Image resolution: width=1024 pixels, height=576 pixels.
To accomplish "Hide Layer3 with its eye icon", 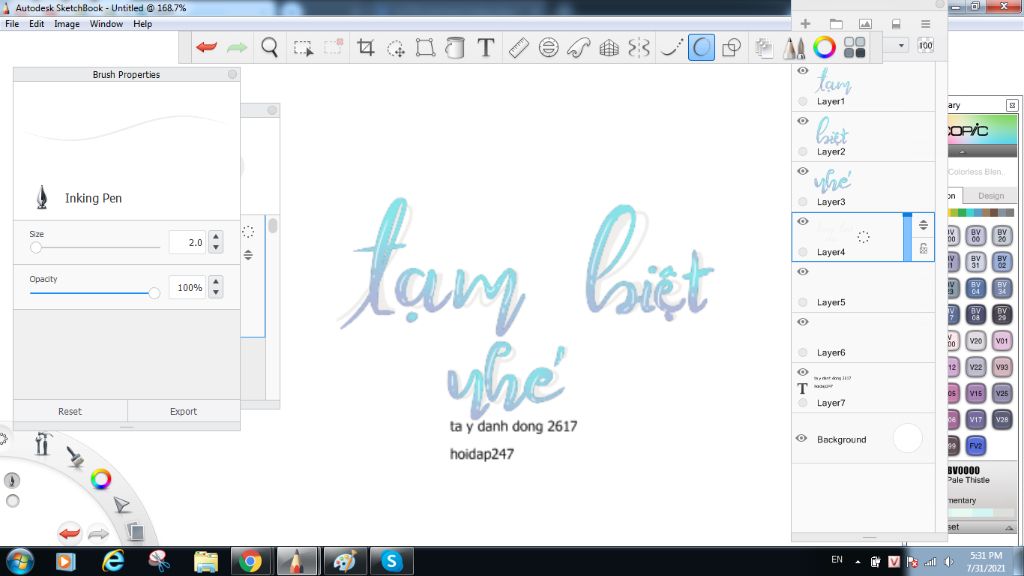I will tap(803, 171).
